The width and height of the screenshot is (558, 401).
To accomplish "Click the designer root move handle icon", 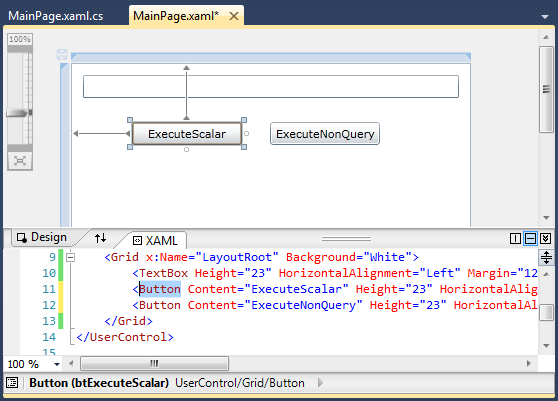I will coord(62,54).
